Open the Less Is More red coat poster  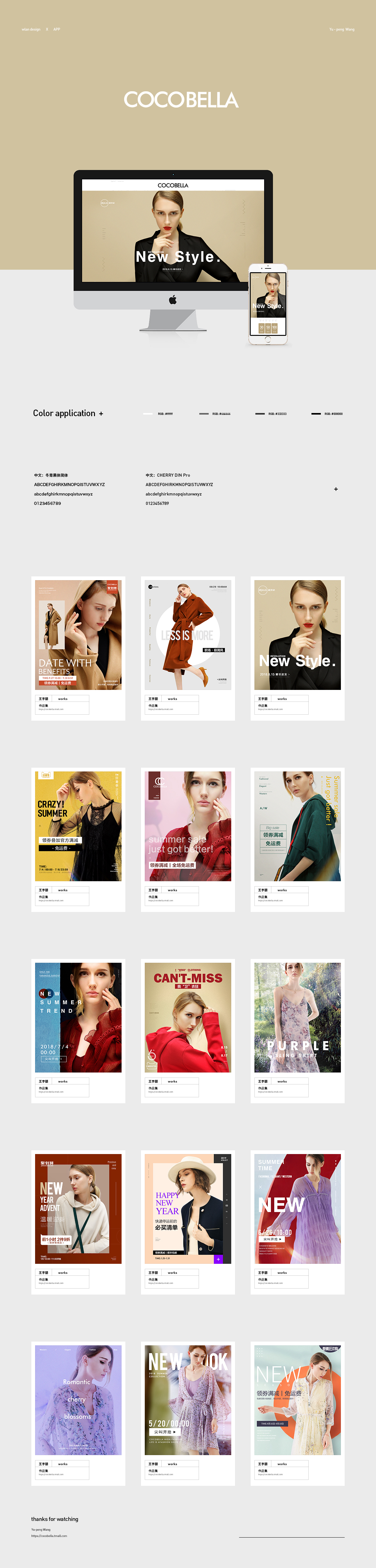(x=188, y=635)
